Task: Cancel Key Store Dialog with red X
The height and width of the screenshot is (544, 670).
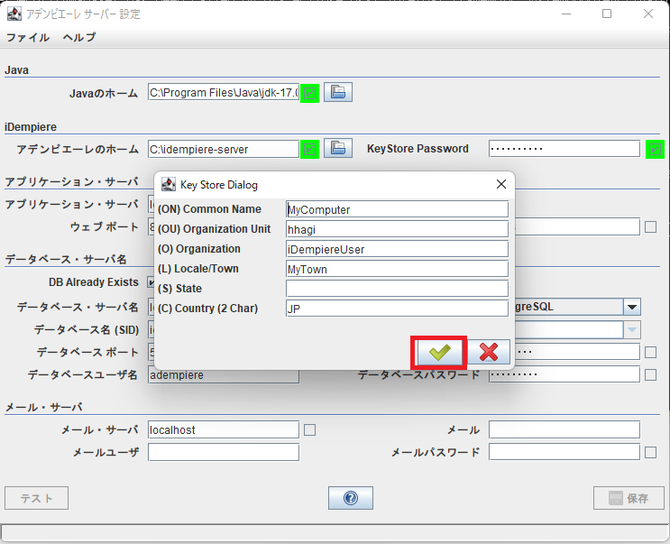Action: 489,352
